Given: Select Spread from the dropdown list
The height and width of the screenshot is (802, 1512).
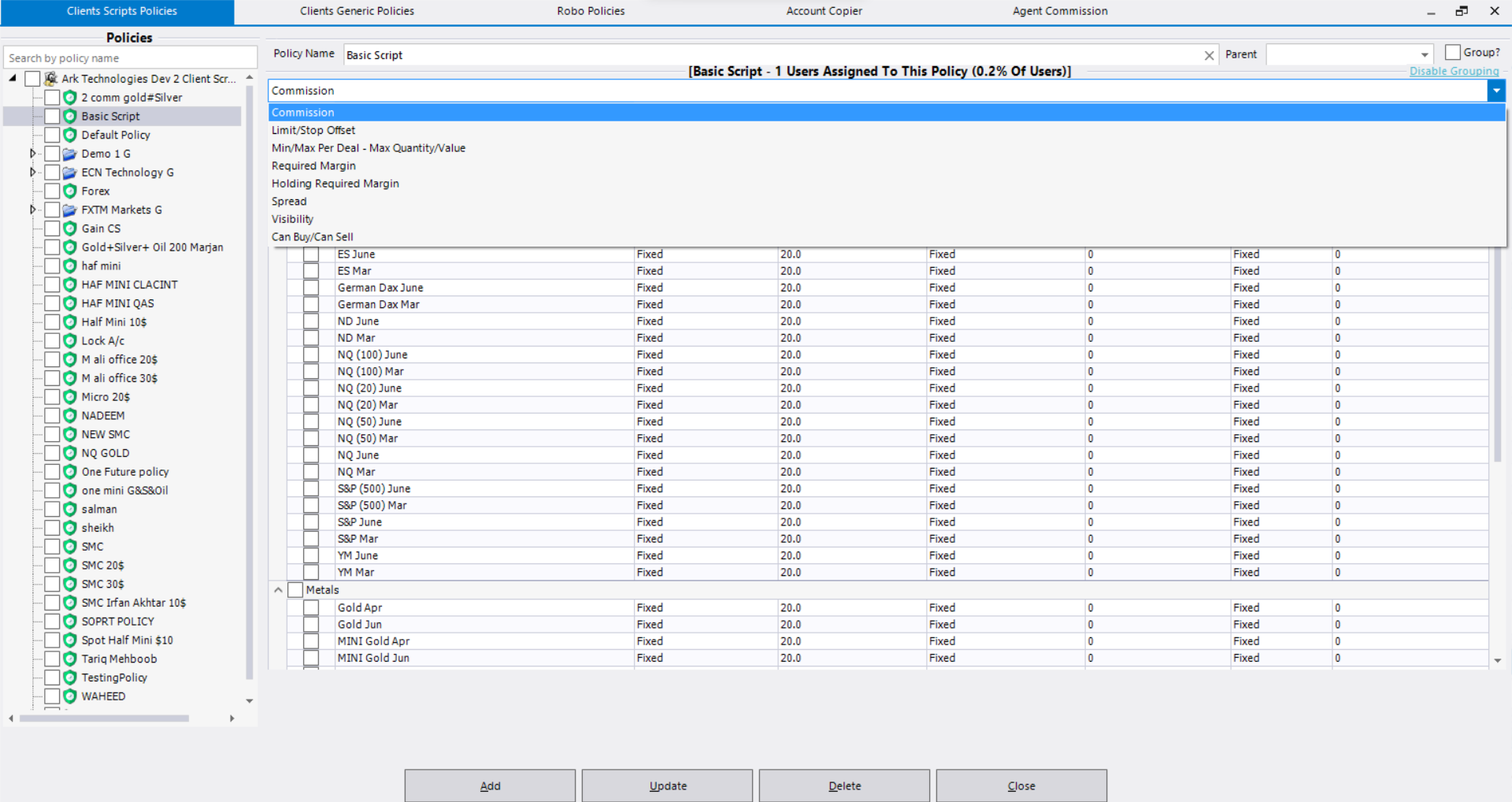Looking at the screenshot, I should click(289, 202).
